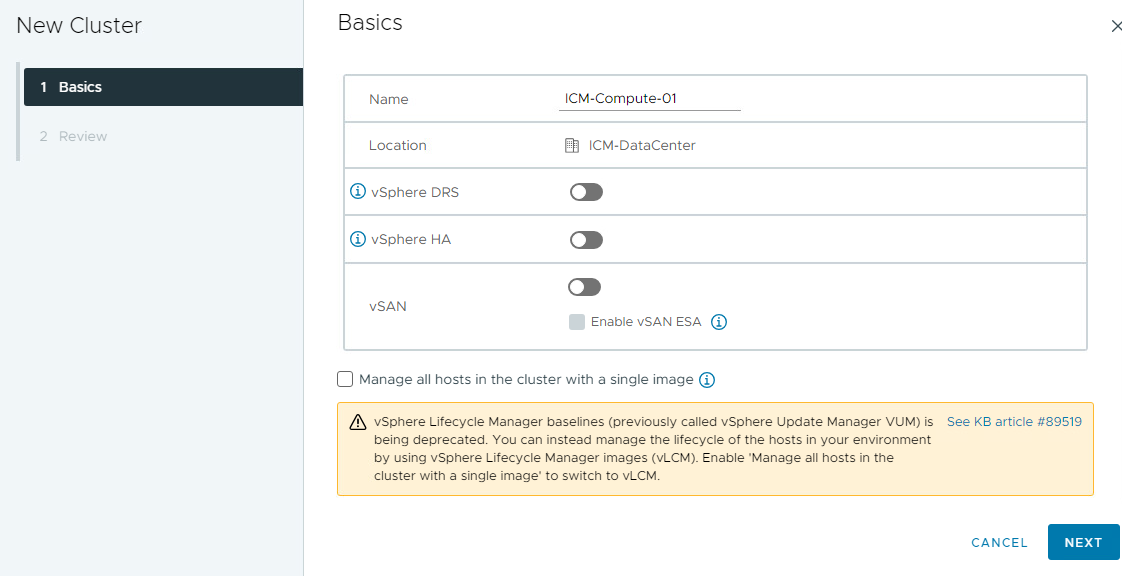Click the CANCEL button
The image size is (1122, 576).
tap(1000, 542)
